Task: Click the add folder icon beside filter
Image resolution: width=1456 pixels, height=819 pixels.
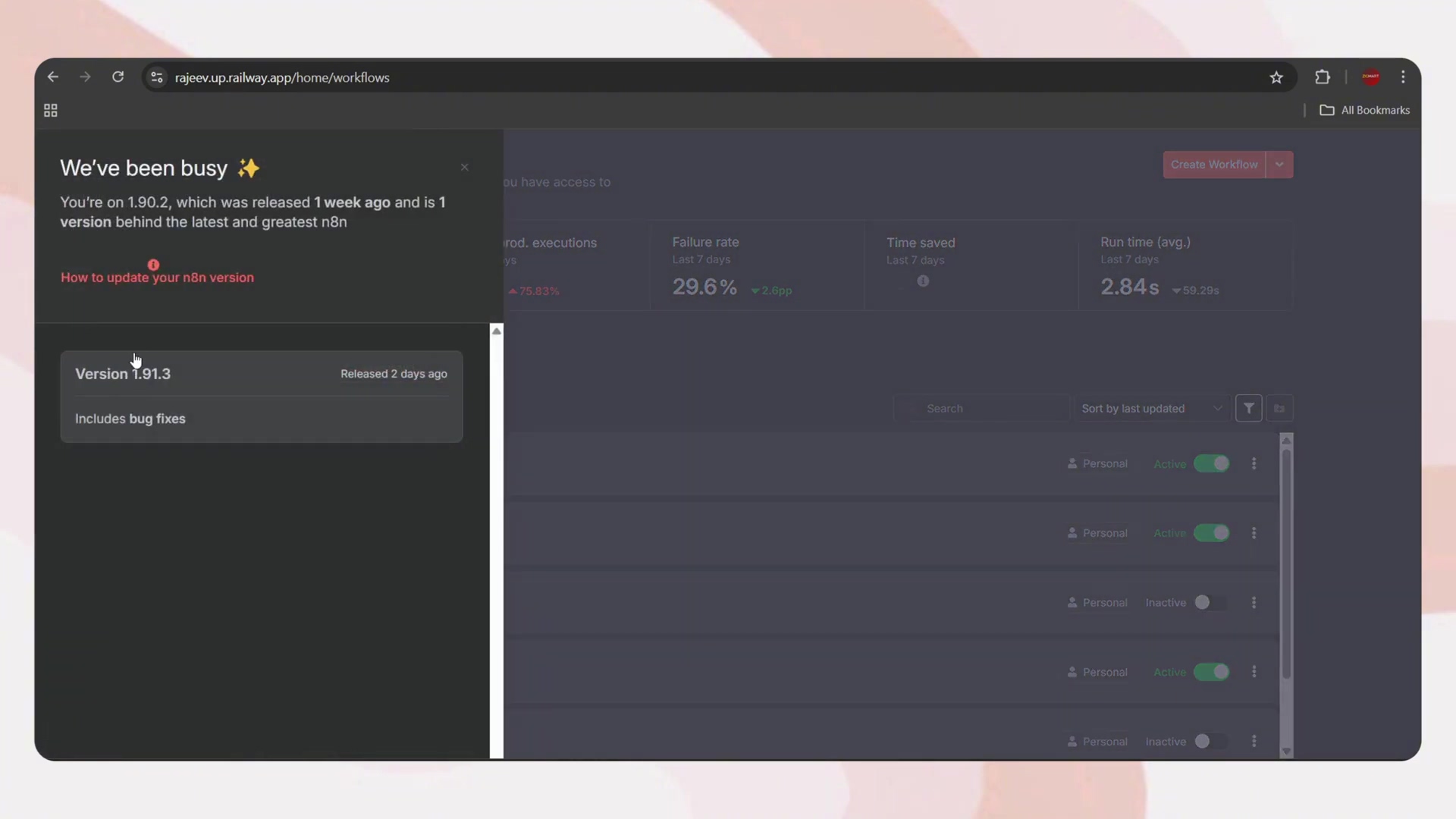Action: pos(1279,409)
